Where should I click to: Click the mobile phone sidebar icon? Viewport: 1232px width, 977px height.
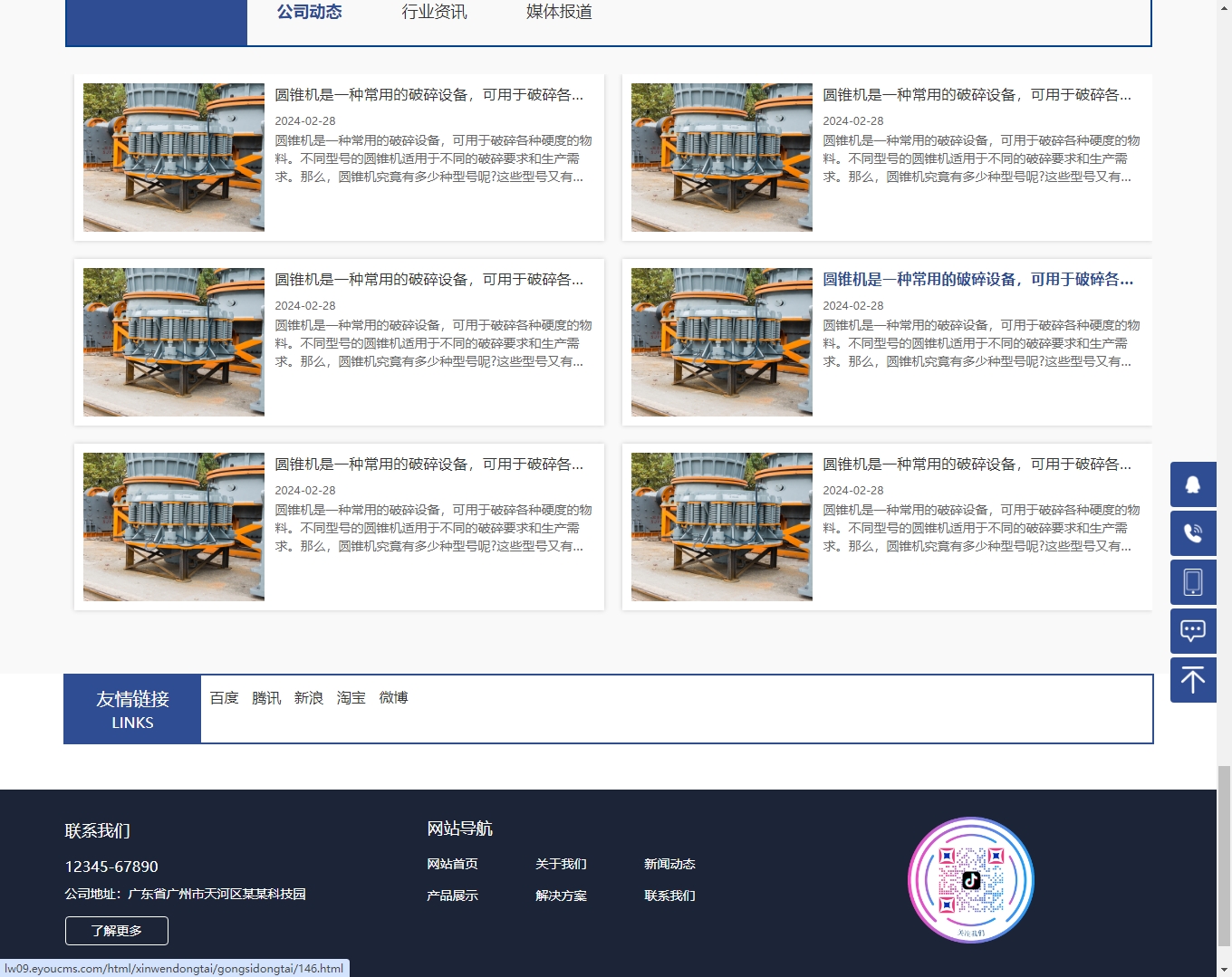pos(1193,582)
